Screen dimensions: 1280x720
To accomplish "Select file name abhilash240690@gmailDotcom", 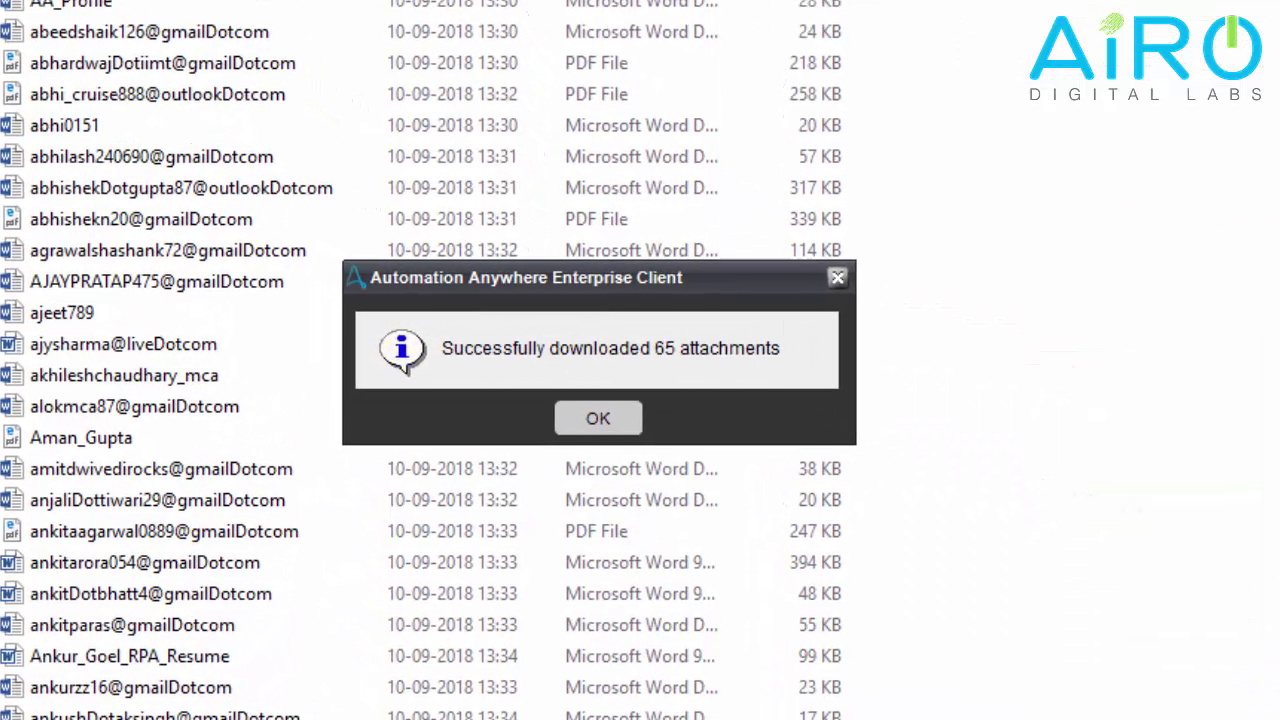I will 152,157.
